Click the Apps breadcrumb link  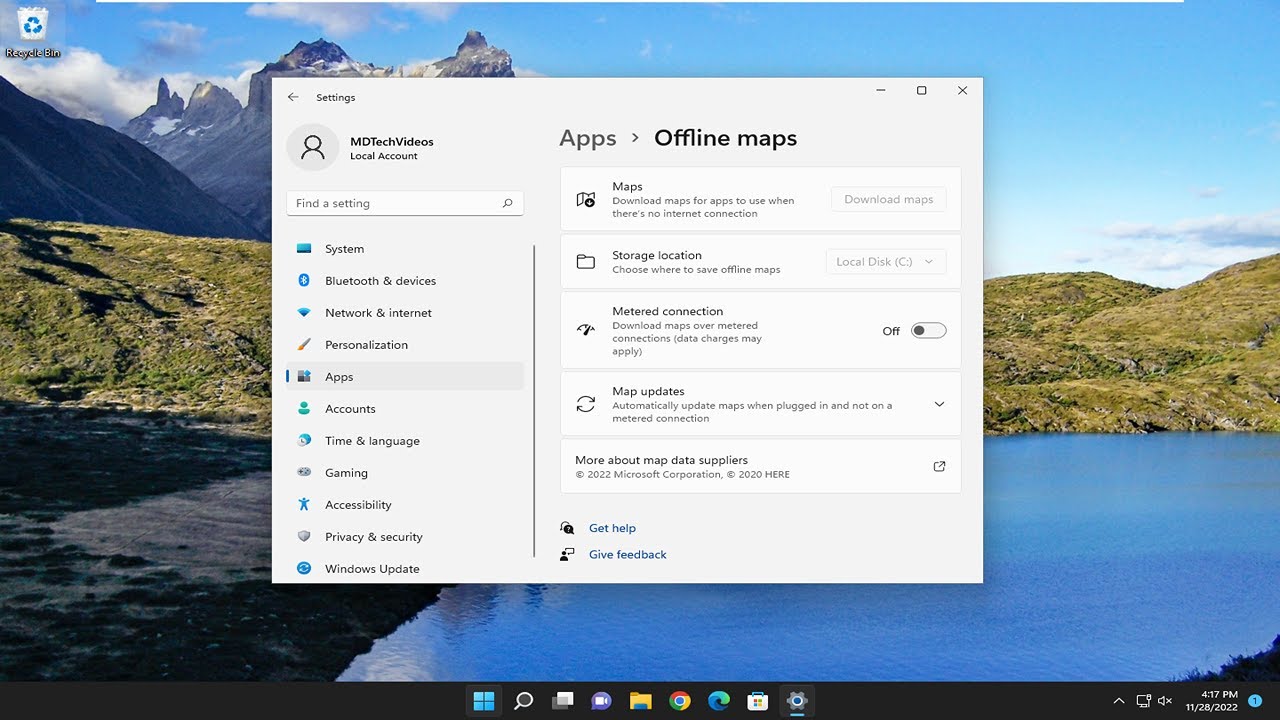pyautogui.click(x=588, y=138)
